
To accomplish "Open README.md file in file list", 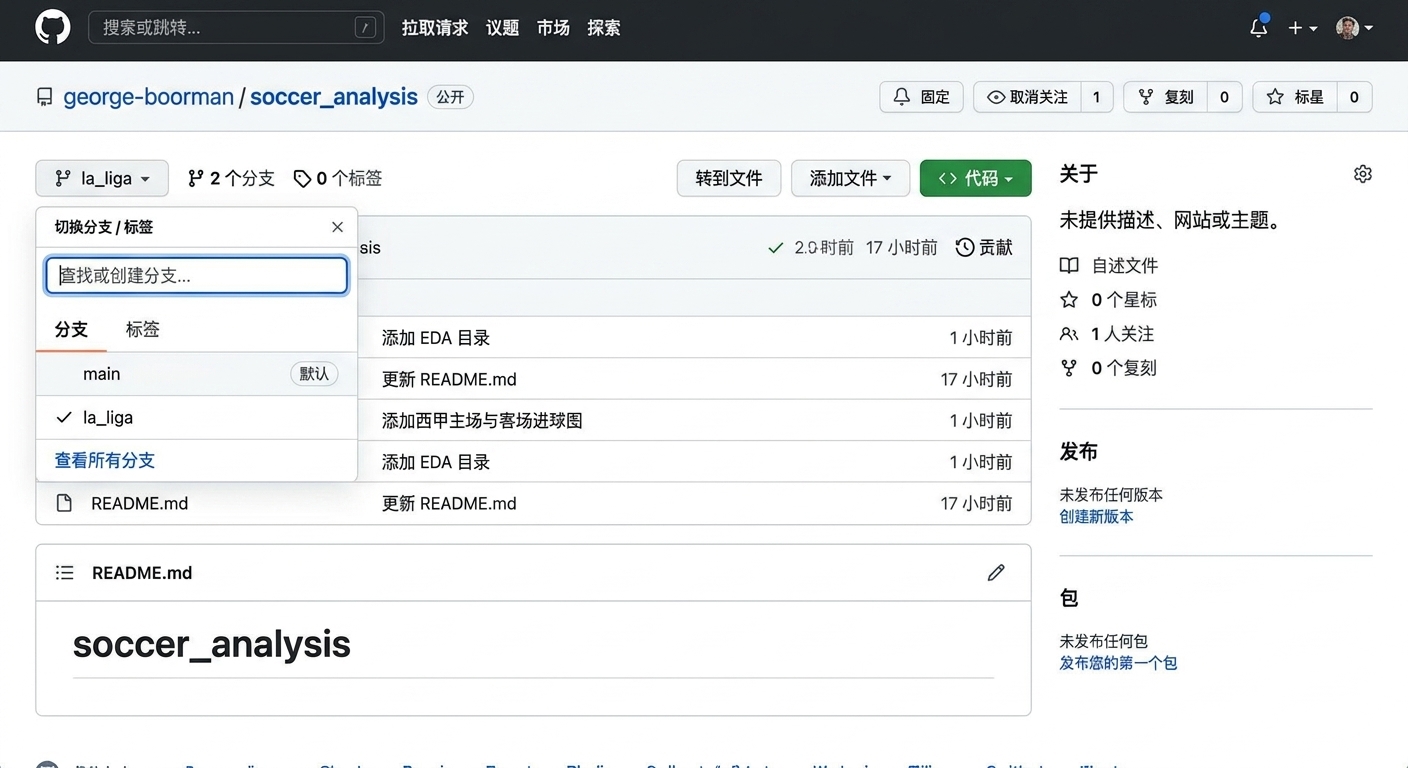I will 140,503.
